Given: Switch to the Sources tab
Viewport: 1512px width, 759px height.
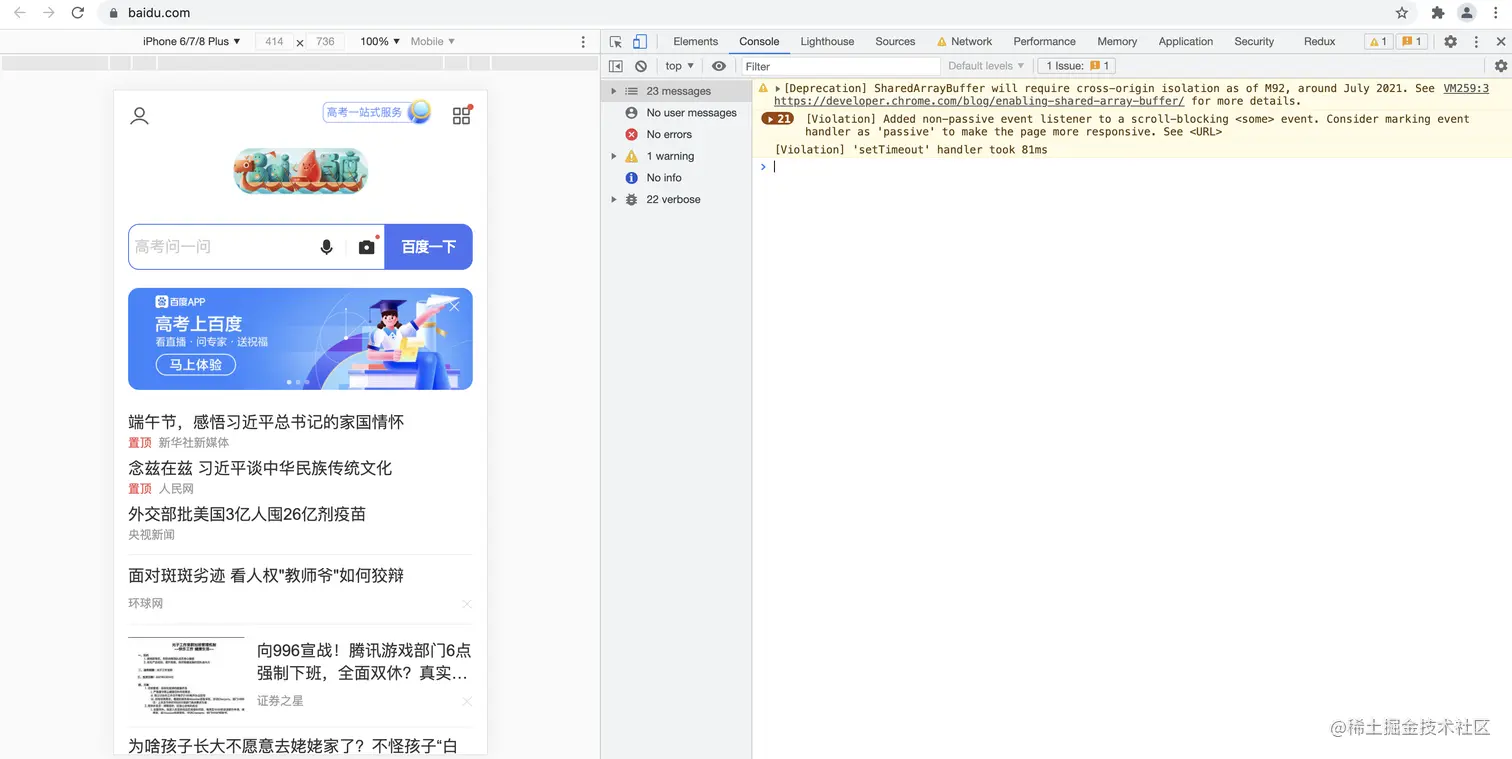Looking at the screenshot, I should (x=895, y=42).
